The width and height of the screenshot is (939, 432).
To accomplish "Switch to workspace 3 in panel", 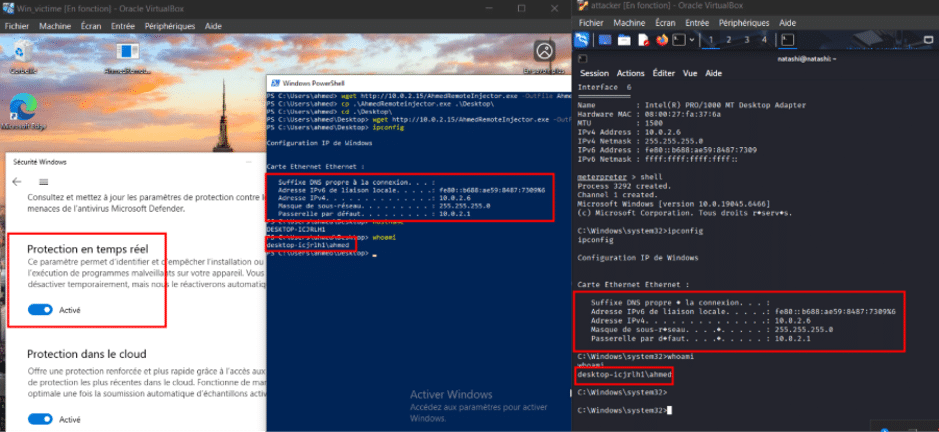I will 746,40.
